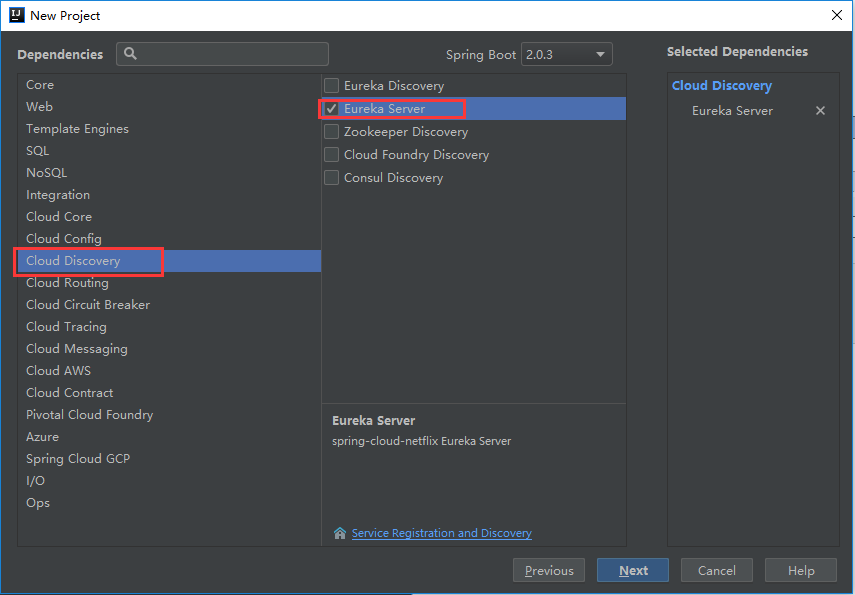Select the Core category
Screen dimensions: 855x595
(x=169, y=85)
